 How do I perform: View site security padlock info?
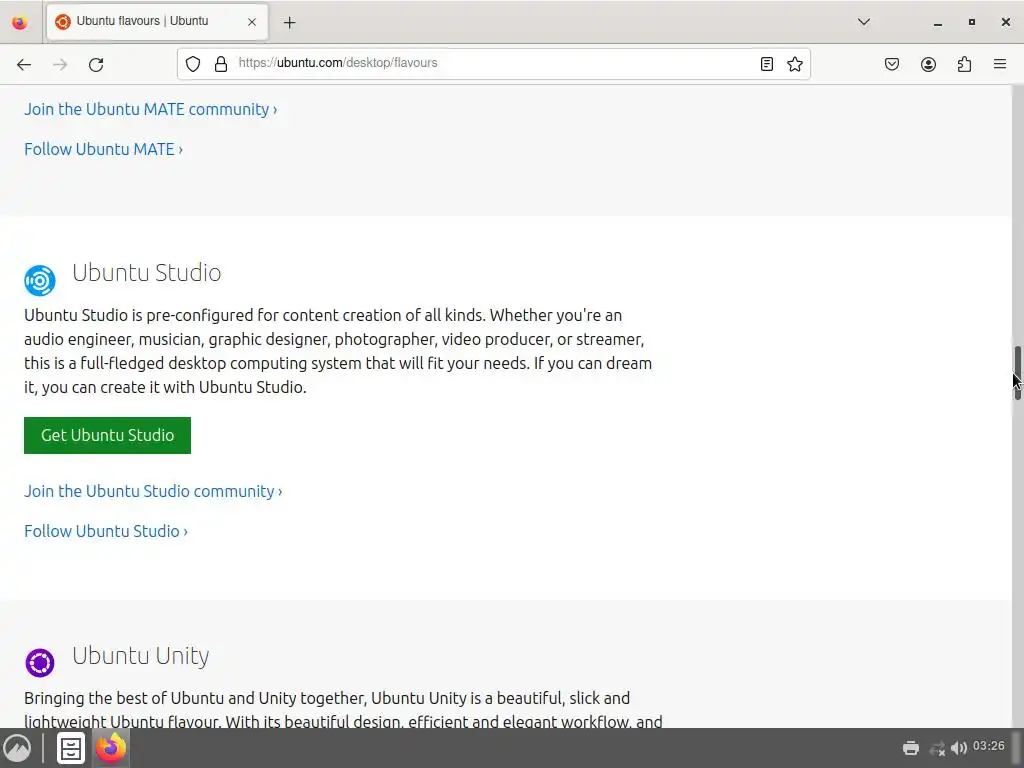coord(221,64)
